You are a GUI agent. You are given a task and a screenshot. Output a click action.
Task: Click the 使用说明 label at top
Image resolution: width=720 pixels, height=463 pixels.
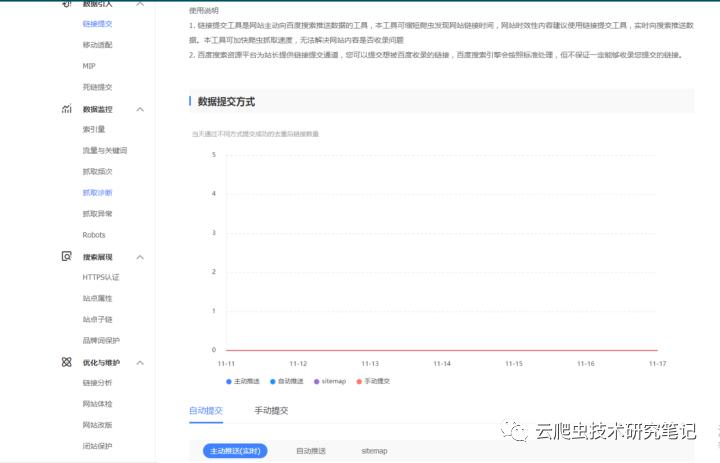coord(204,11)
